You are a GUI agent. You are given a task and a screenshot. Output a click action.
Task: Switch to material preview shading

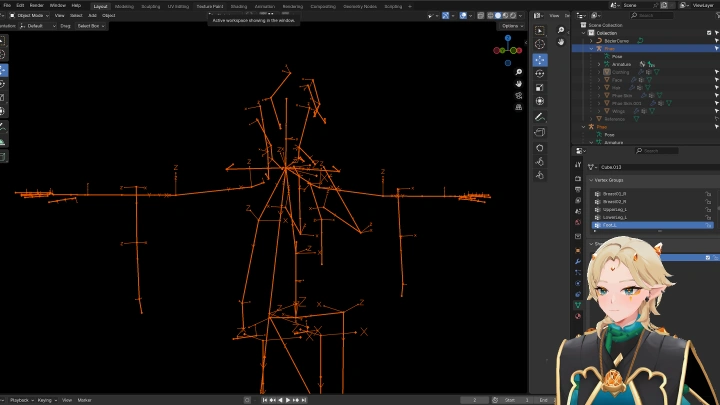click(x=505, y=16)
